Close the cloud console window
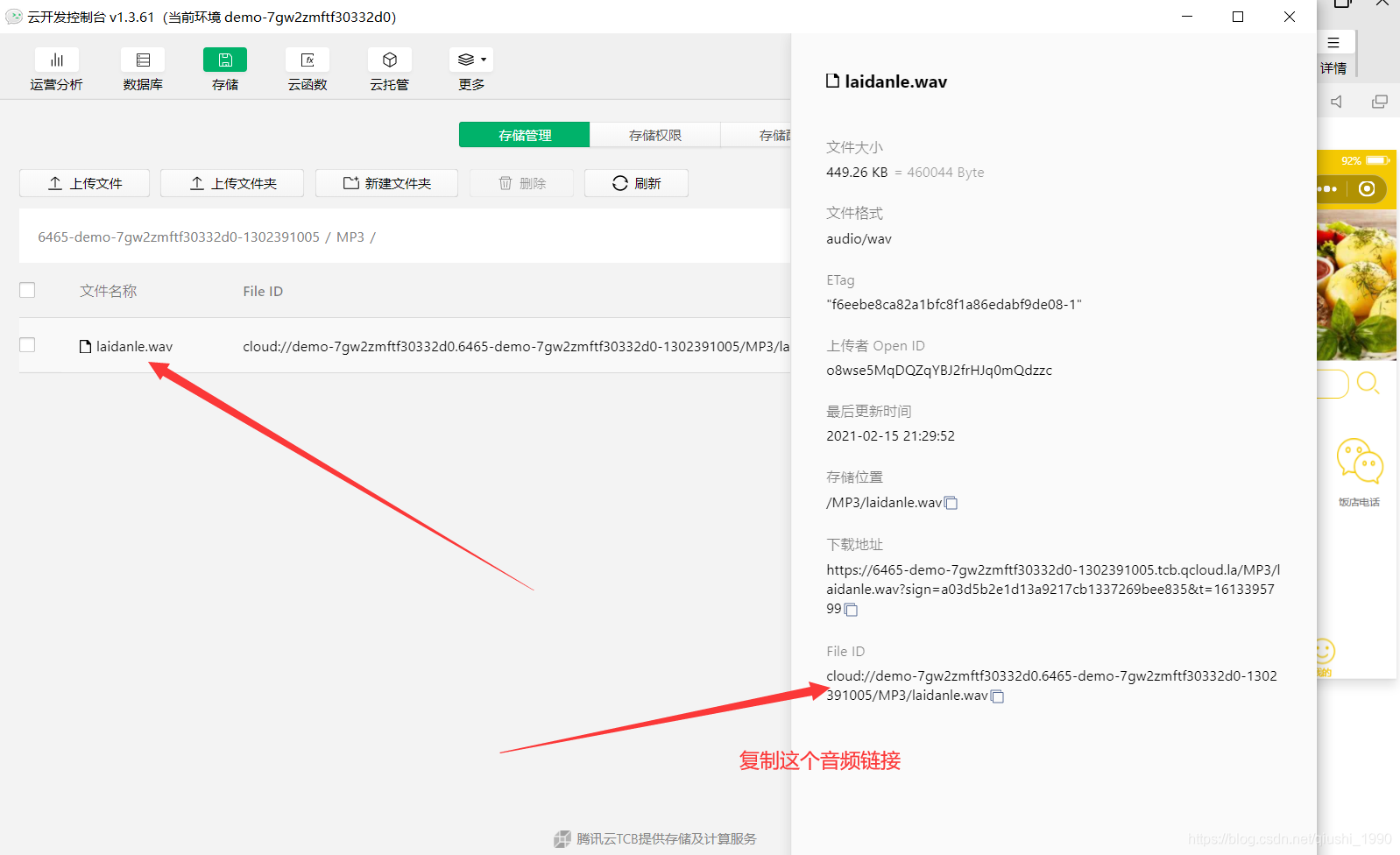 point(1290,17)
